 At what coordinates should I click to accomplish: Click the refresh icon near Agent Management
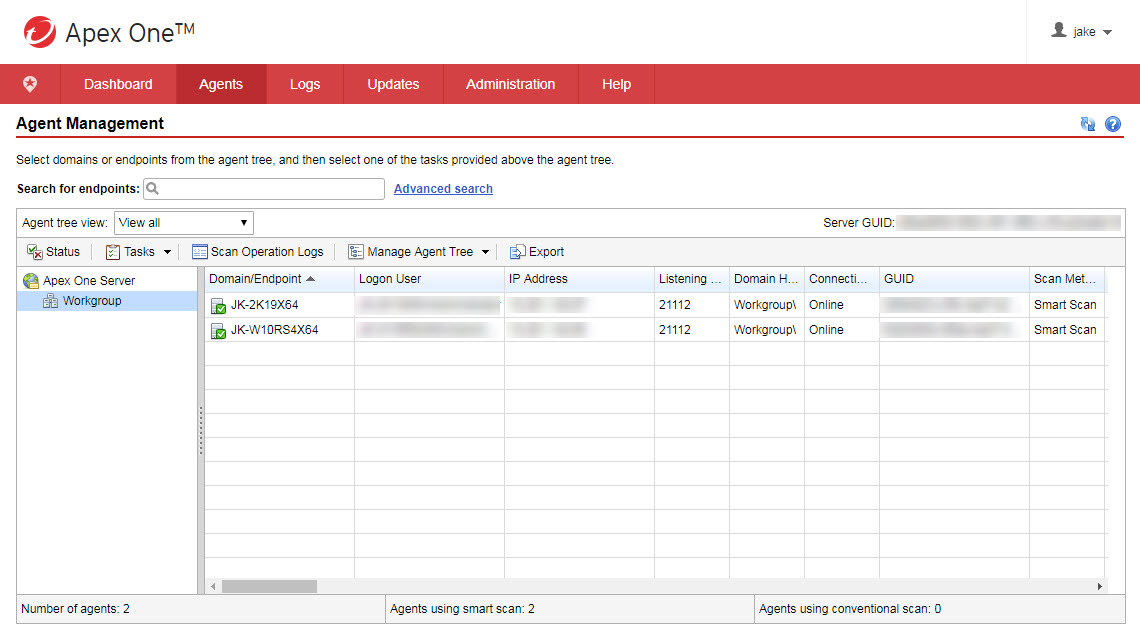click(1088, 124)
